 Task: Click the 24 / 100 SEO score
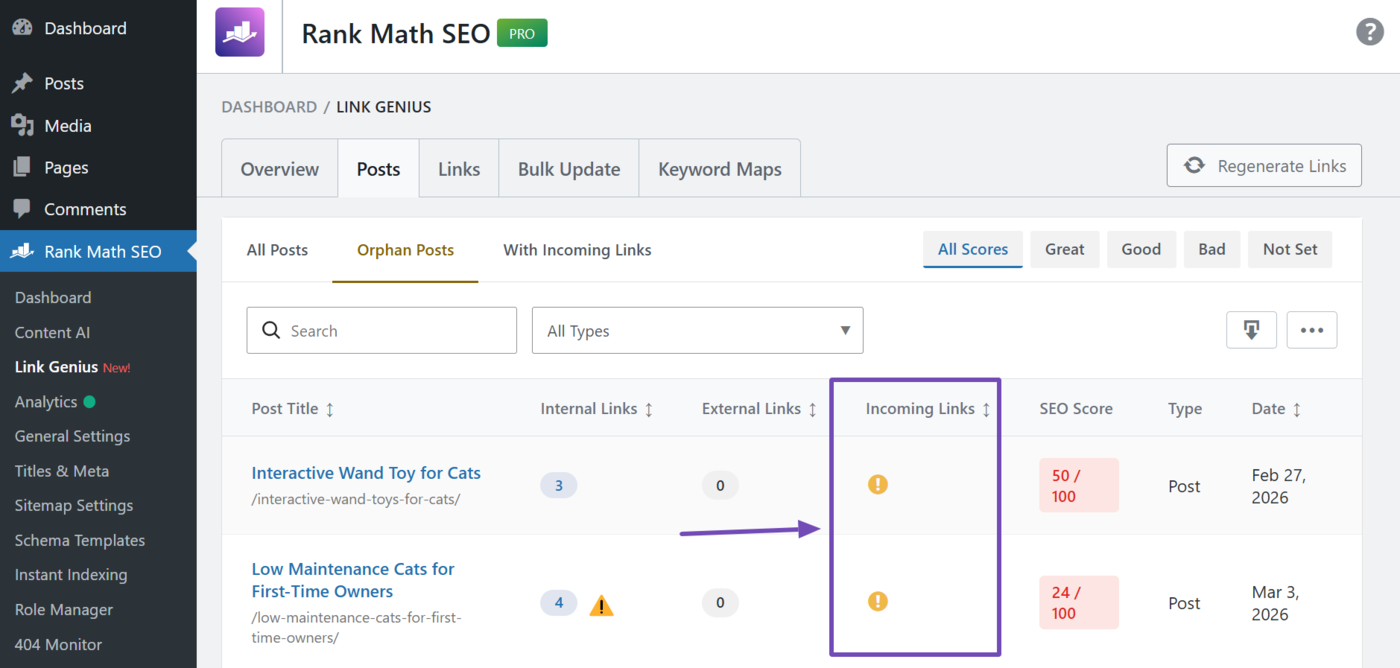coord(1079,602)
